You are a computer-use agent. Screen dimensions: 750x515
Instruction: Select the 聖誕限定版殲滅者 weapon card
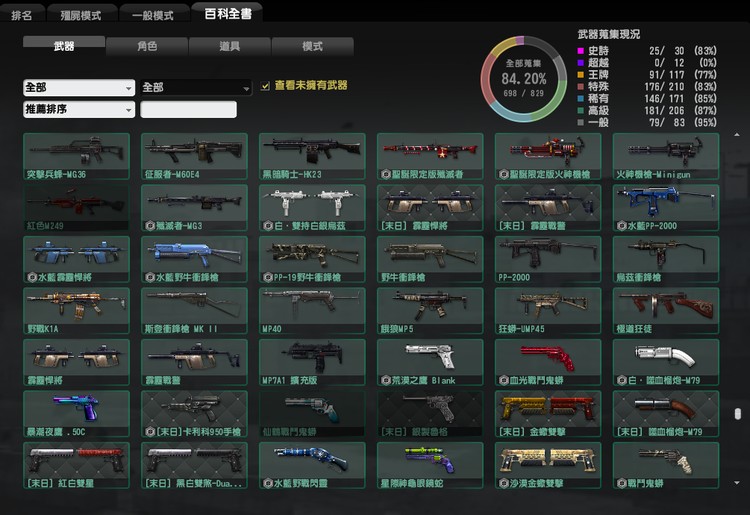(x=430, y=156)
